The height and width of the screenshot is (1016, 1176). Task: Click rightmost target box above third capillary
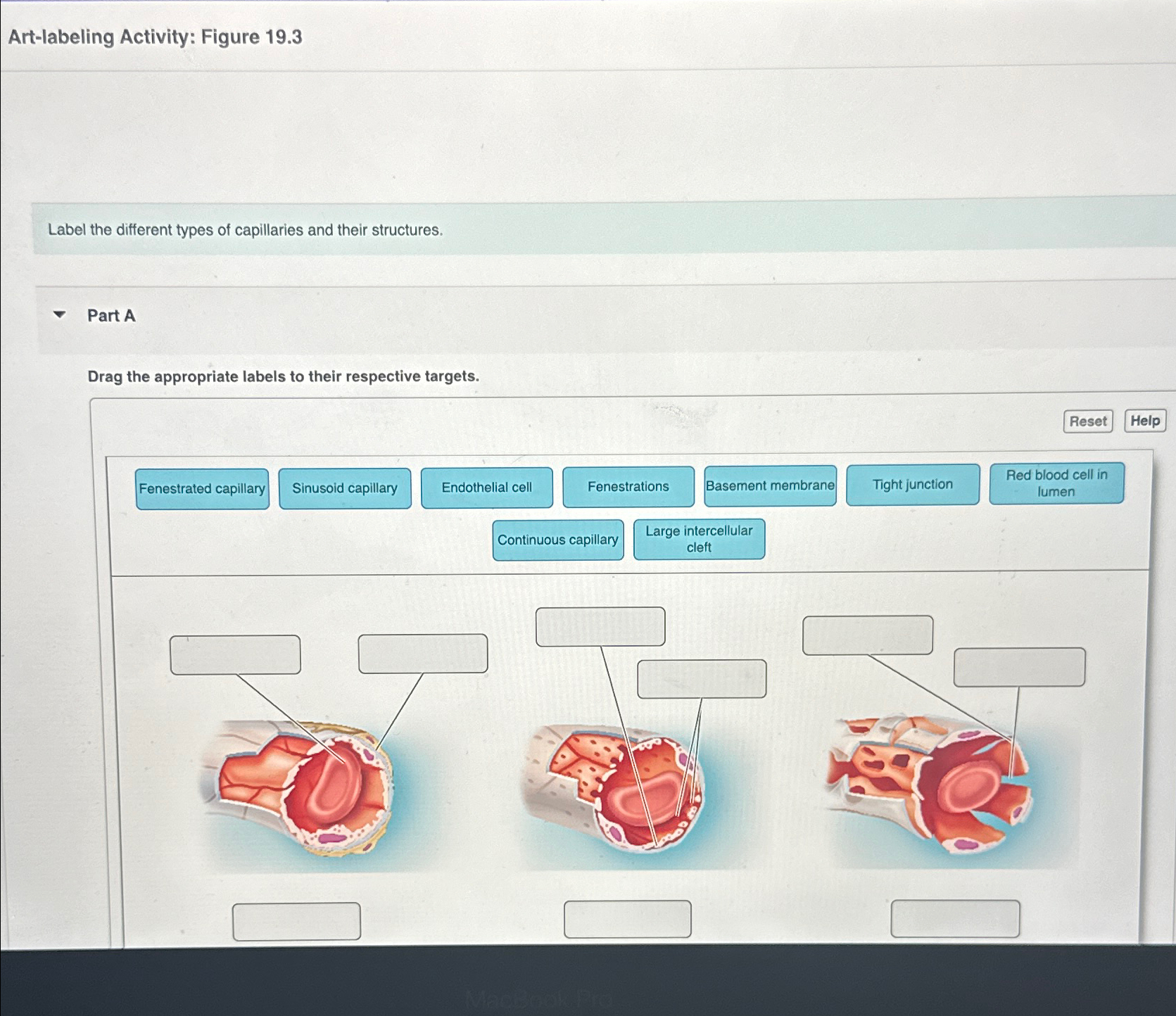pos(1019,667)
